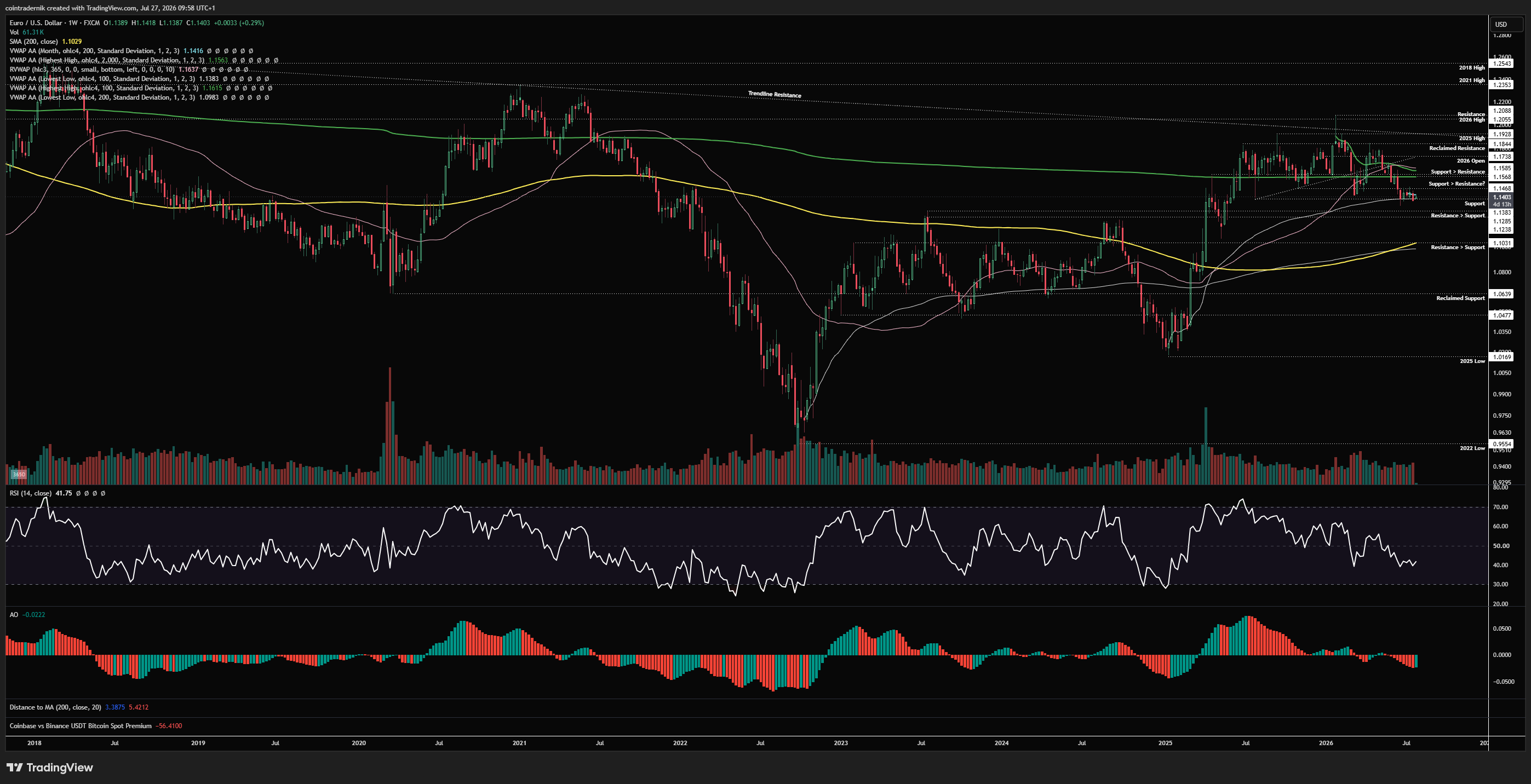The image size is (1531, 784).
Task: Select VWAP AA Highest High 100 legend
Action: [x=141, y=88]
